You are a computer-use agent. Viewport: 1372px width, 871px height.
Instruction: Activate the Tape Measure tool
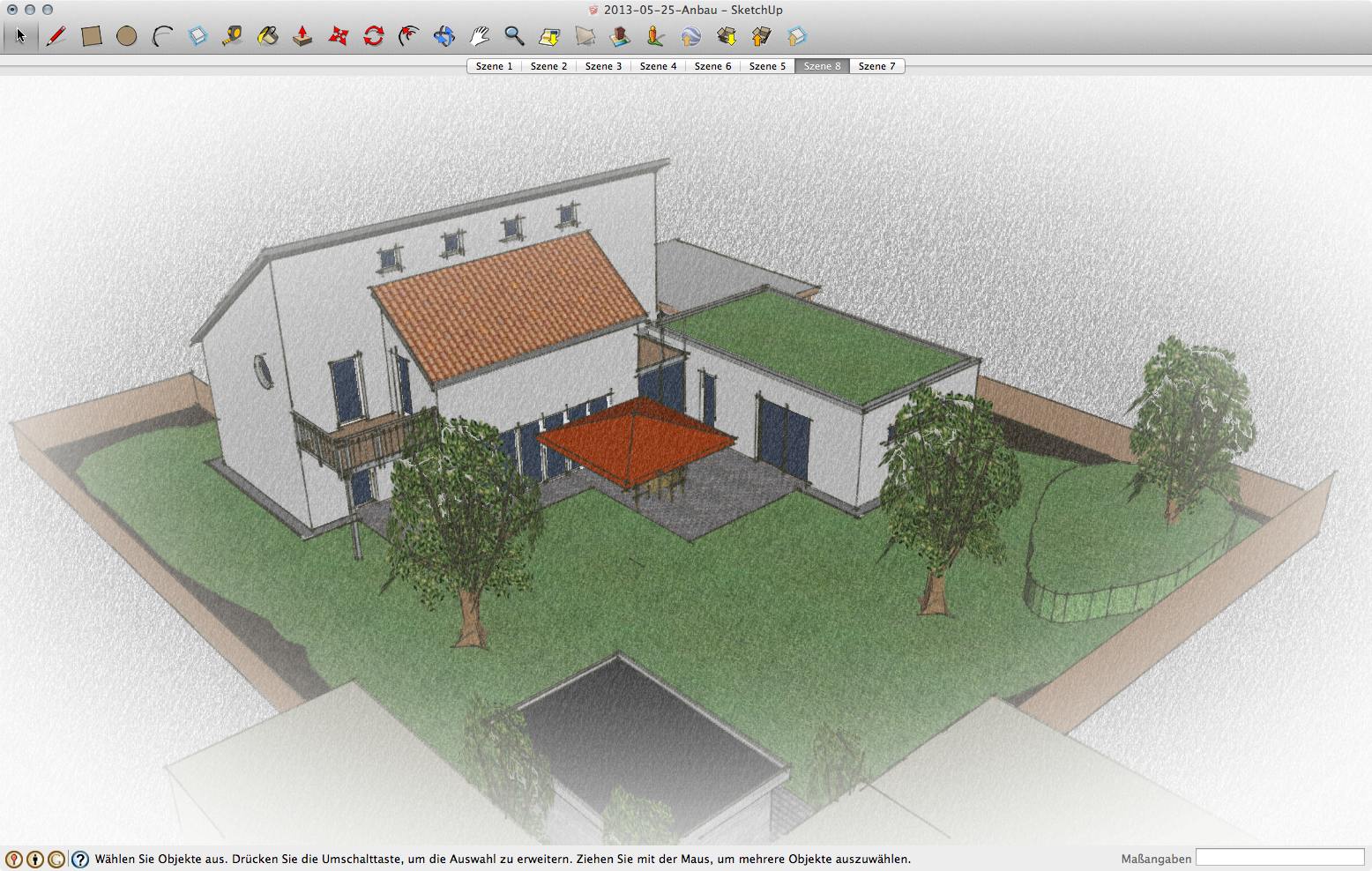(x=233, y=36)
